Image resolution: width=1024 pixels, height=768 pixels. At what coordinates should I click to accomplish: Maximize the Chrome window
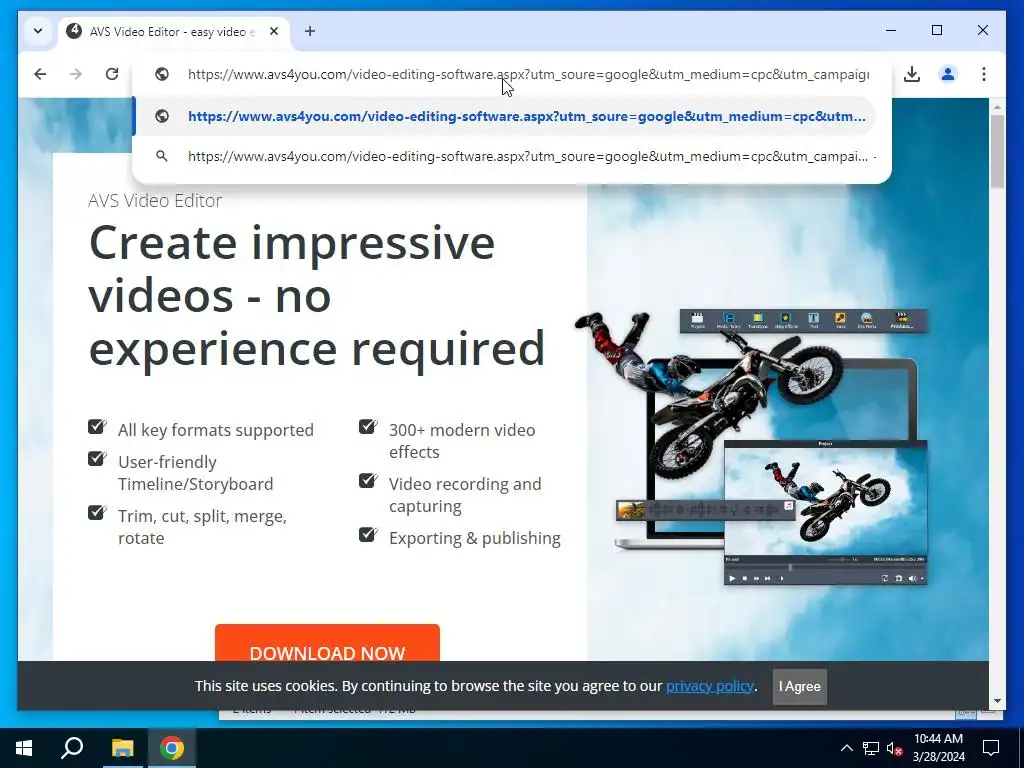[936, 30]
